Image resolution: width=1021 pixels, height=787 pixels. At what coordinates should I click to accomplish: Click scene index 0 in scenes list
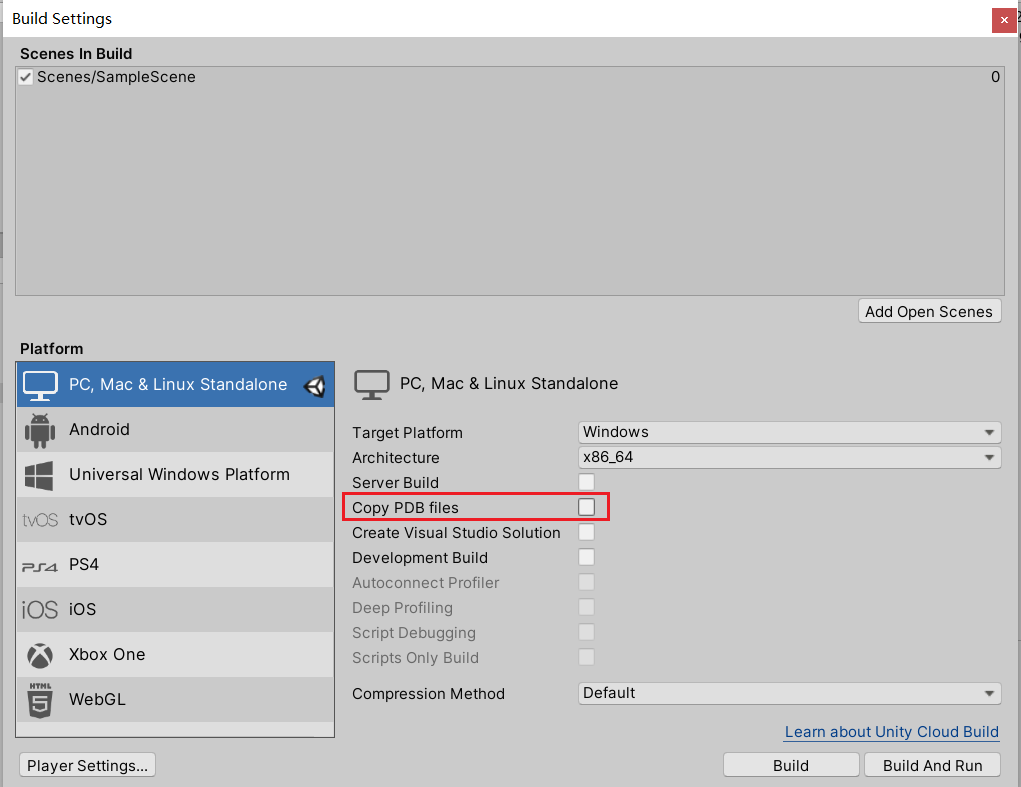click(x=995, y=77)
